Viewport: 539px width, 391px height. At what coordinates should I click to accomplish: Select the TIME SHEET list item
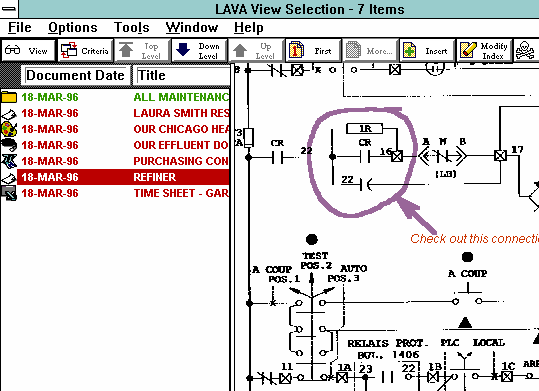coord(115,193)
